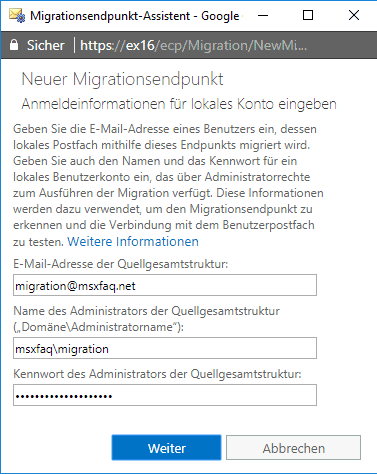
Task: Continue with the Weiter button
Action: (166, 448)
